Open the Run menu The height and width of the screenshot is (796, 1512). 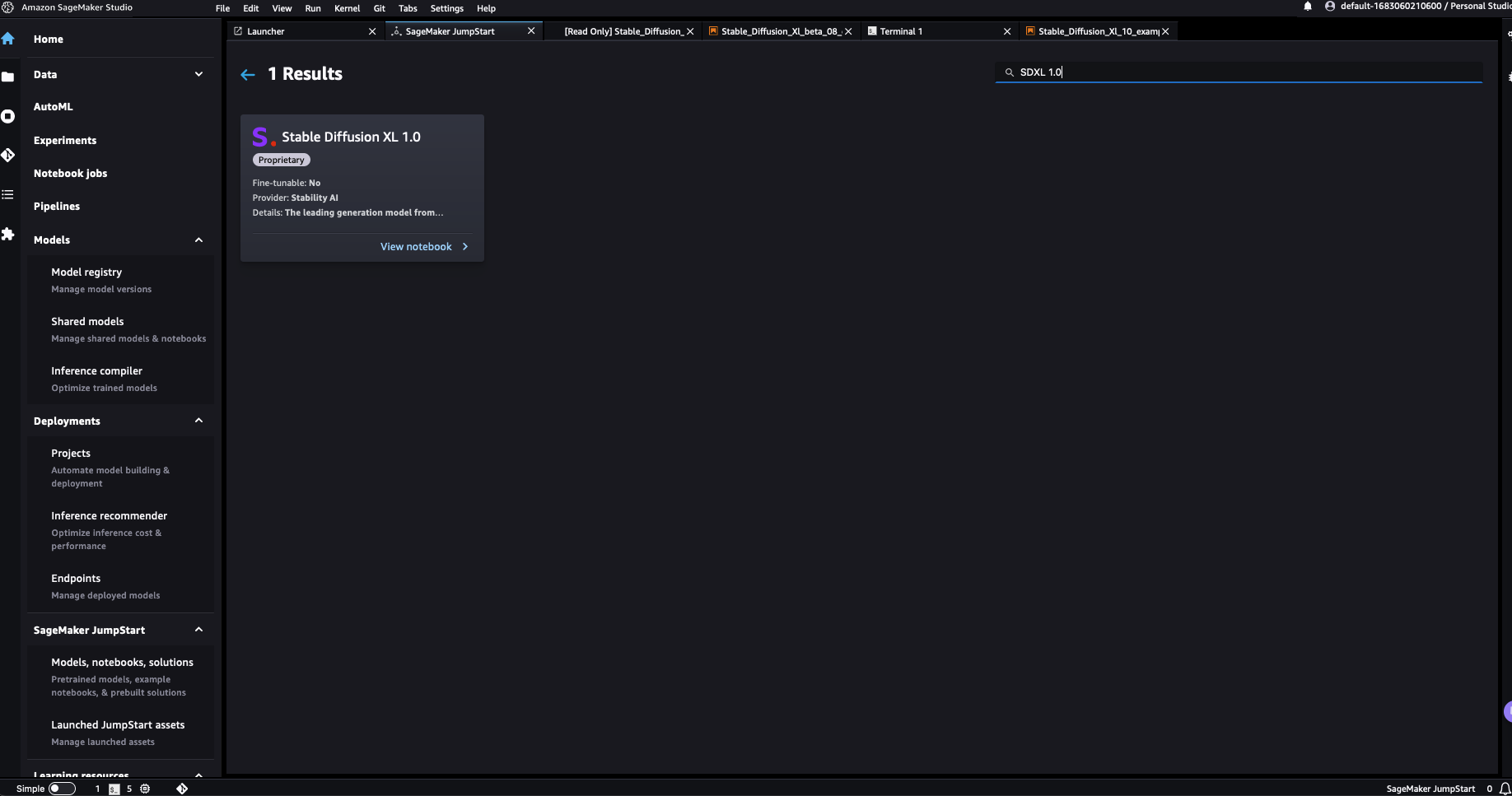(x=313, y=8)
